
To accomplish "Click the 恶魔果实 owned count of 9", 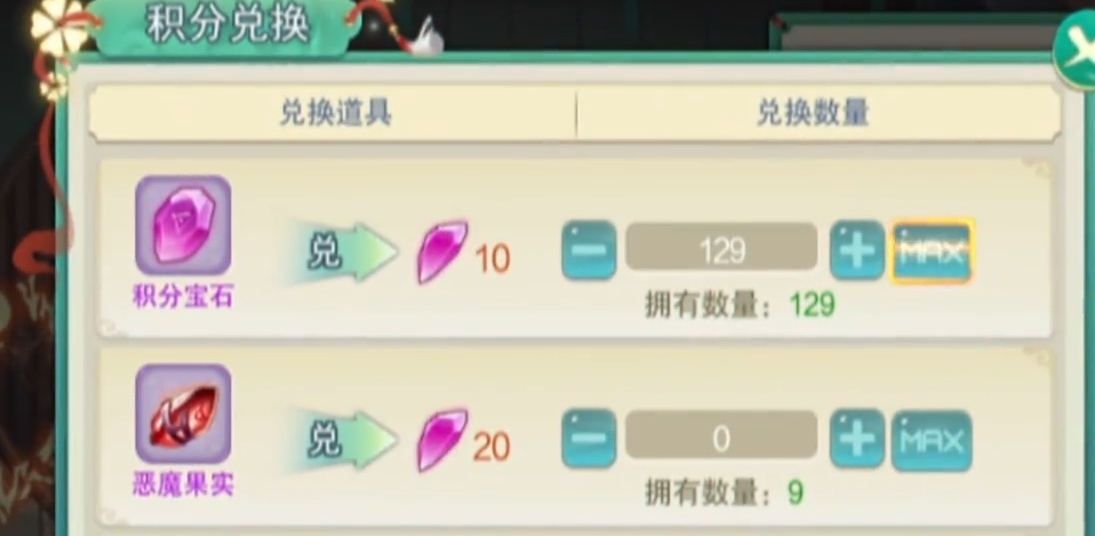I will point(795,493).
